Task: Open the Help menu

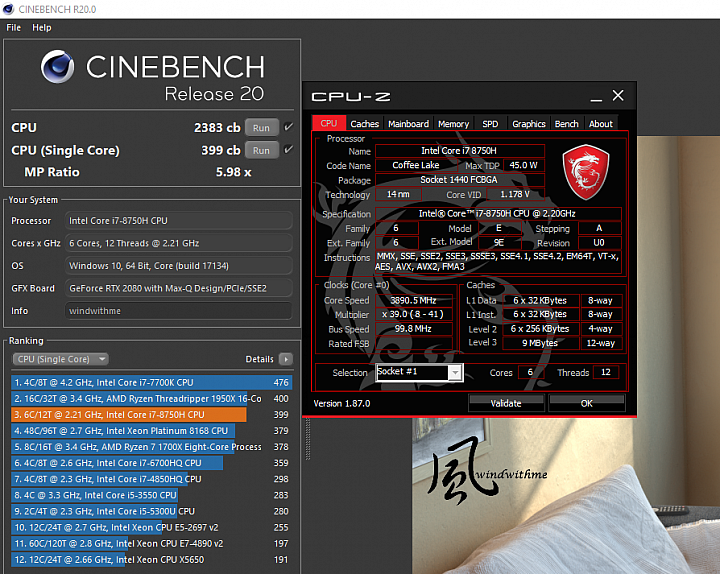Action: click(x=41, y=28)
